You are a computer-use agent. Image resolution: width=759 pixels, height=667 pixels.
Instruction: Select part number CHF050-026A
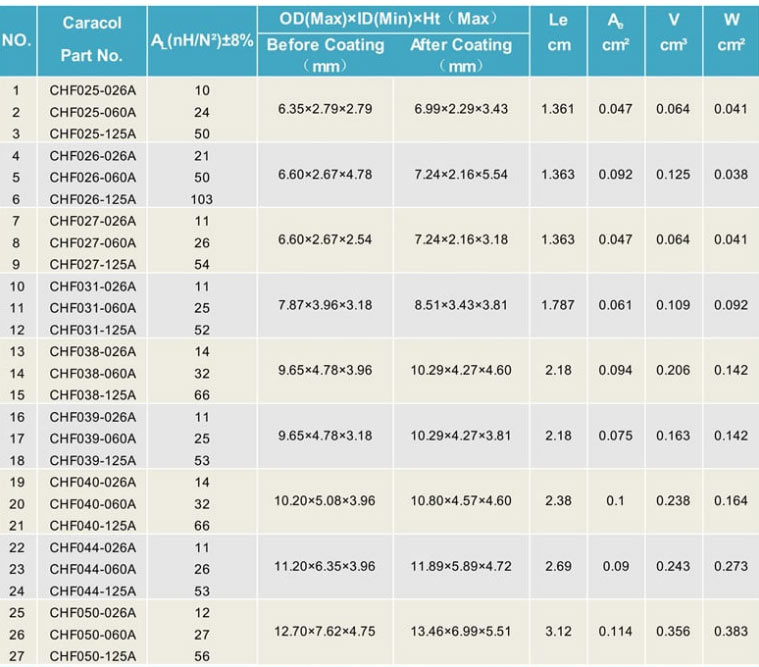[x=92, y=613]
